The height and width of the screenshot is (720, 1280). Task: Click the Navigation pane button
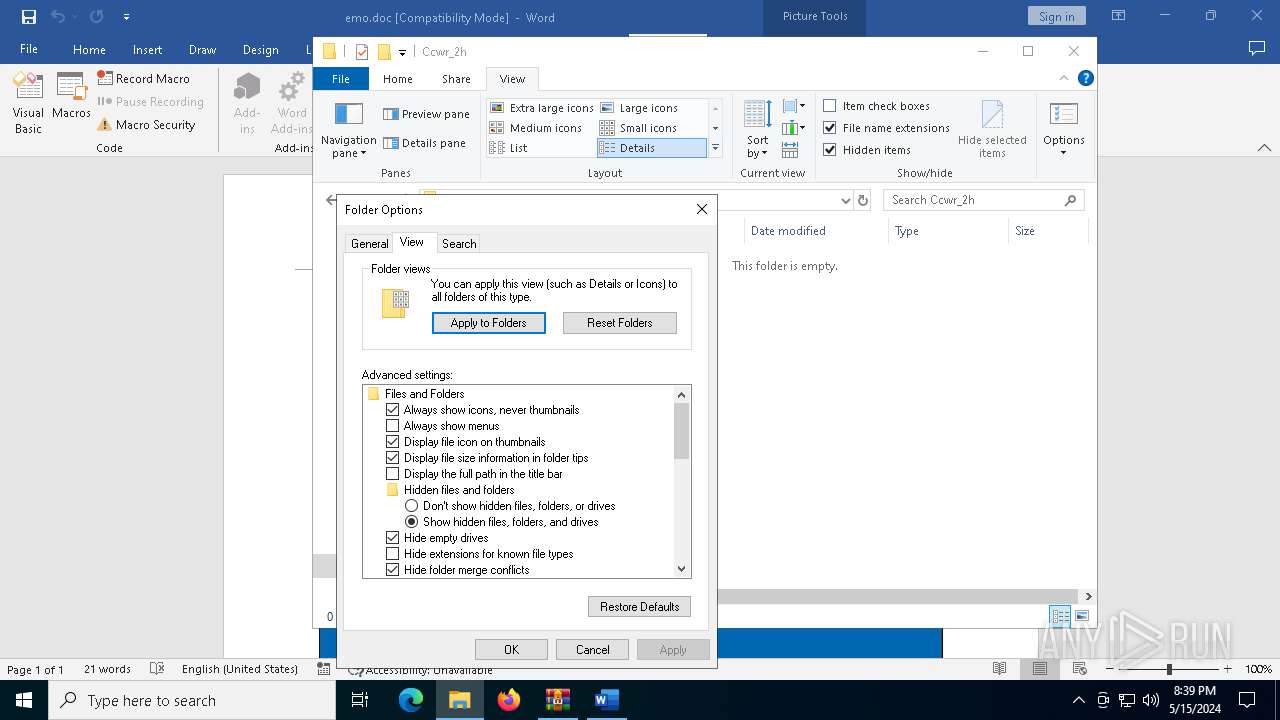pyautogui.click(x=349, y=130)
